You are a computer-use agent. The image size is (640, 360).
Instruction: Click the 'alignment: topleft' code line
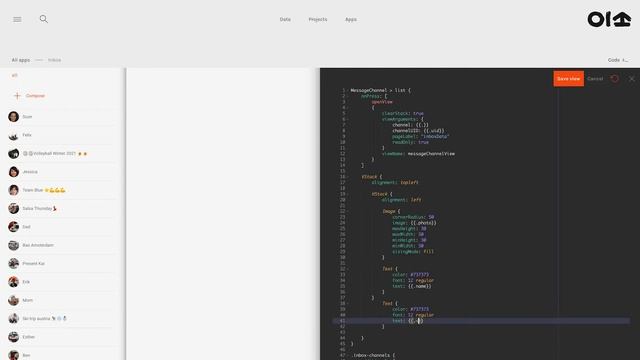tap(395, 182)
